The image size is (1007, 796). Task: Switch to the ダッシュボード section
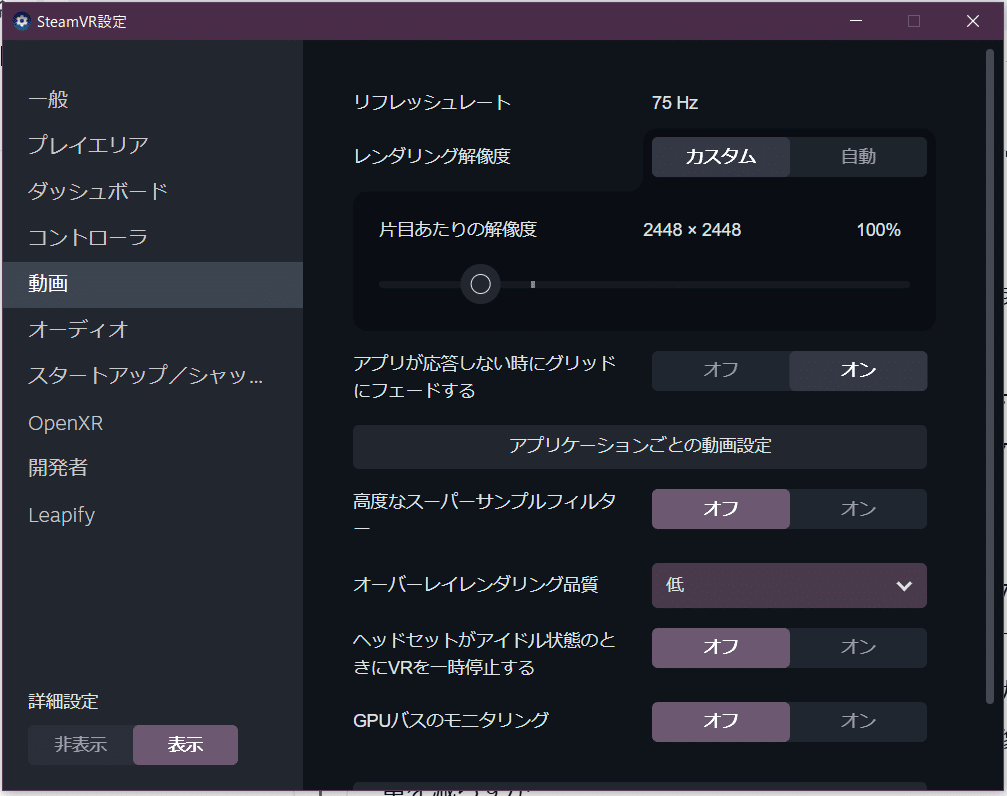click(152, 191)
